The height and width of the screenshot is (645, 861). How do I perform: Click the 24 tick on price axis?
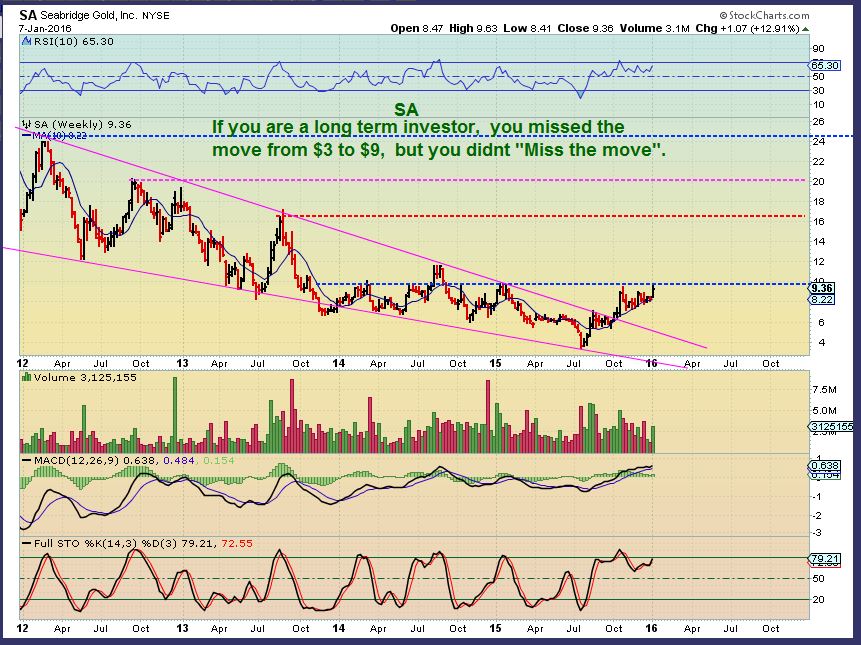coord(818,141)
